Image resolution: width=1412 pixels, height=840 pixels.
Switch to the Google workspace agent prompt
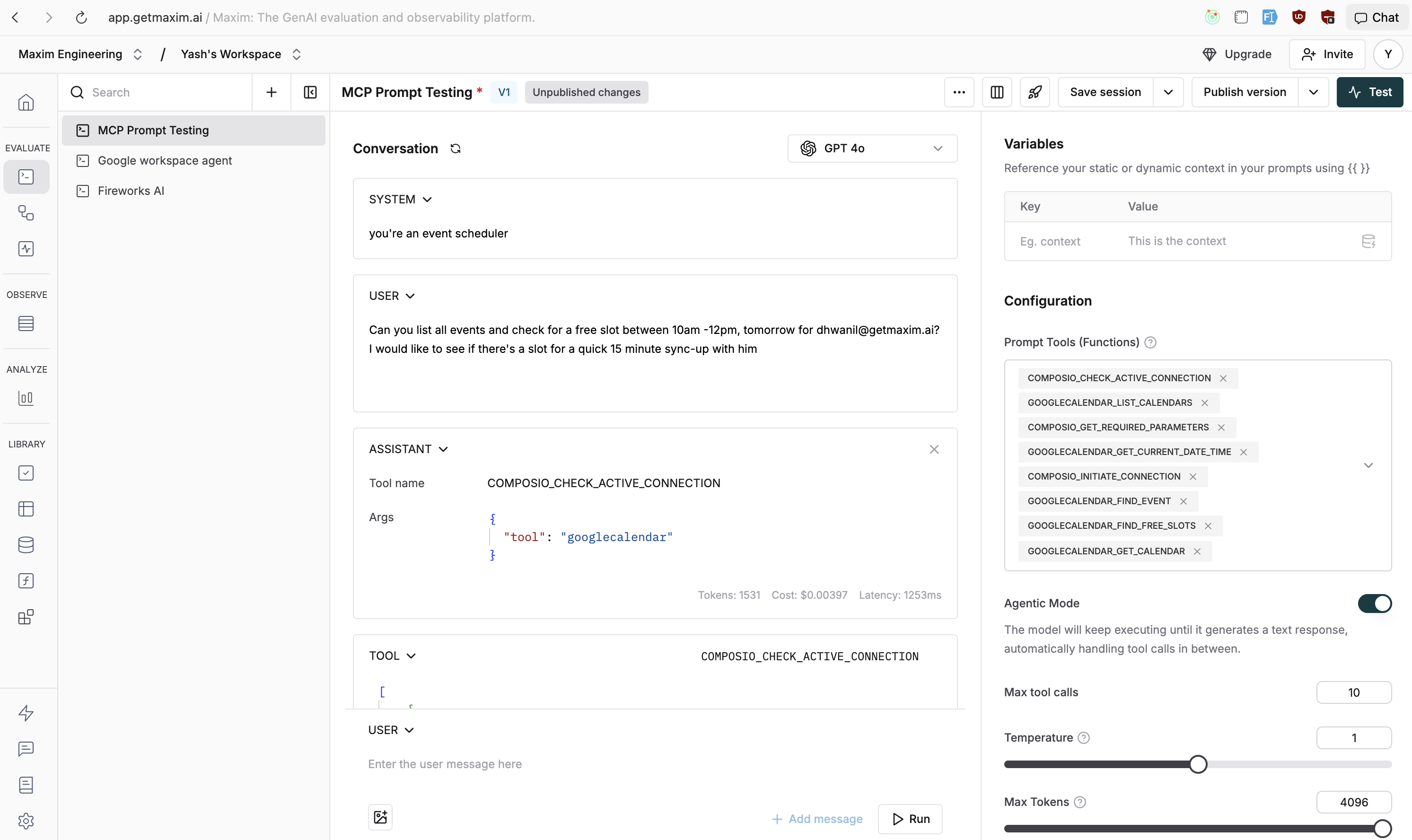click(x=165, y=160)
